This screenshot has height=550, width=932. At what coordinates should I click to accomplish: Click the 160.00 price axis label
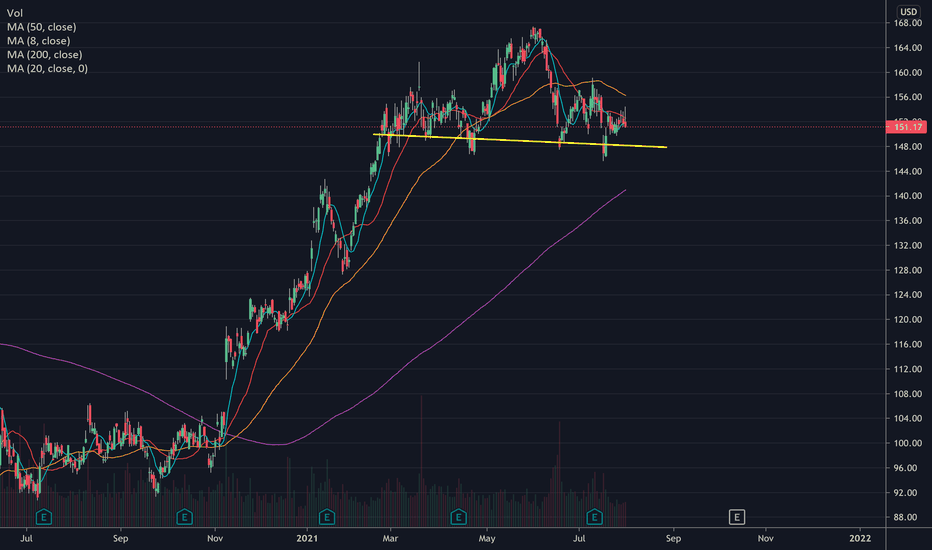tap(908, 73)
